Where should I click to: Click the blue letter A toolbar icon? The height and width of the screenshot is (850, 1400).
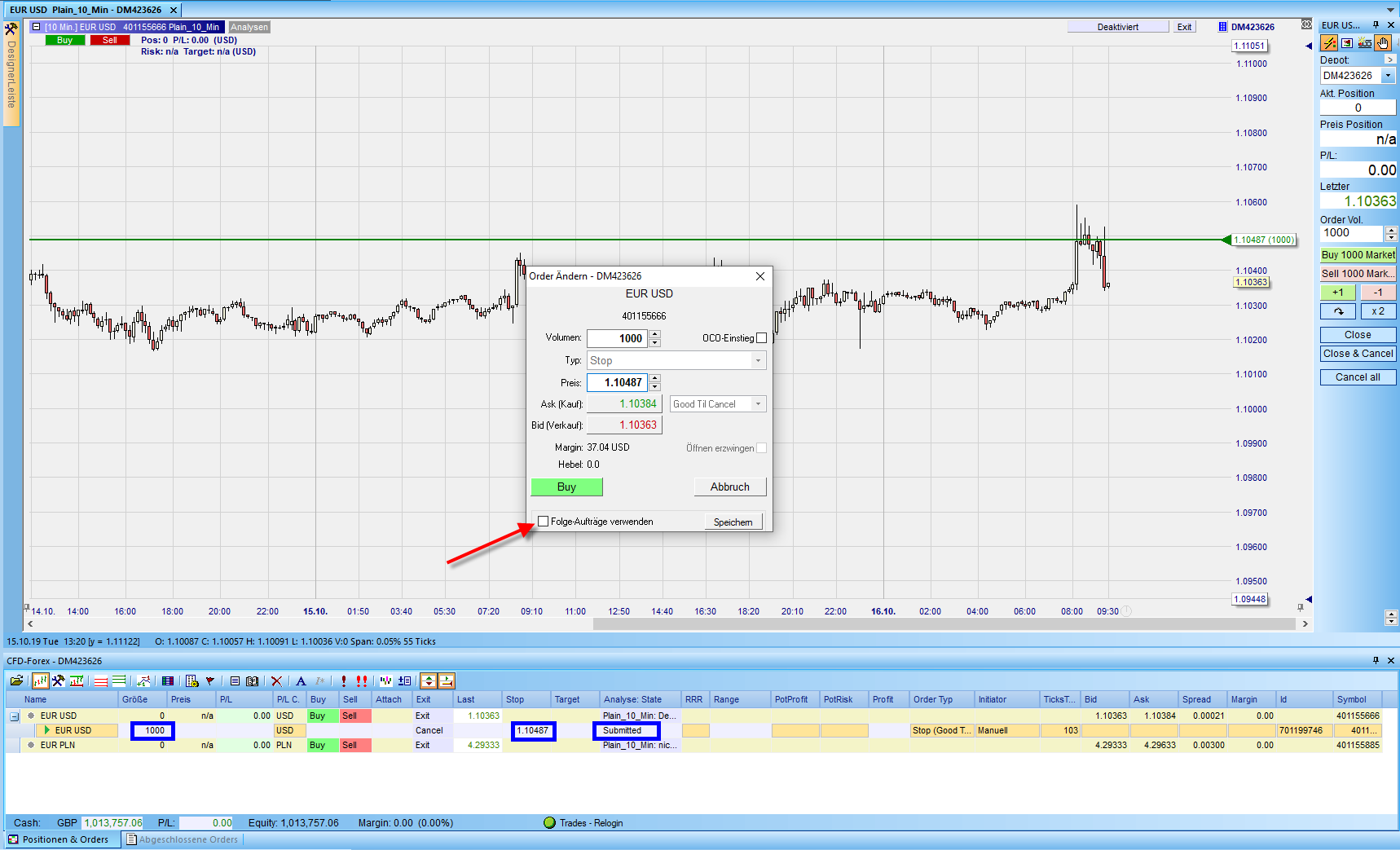301,681
